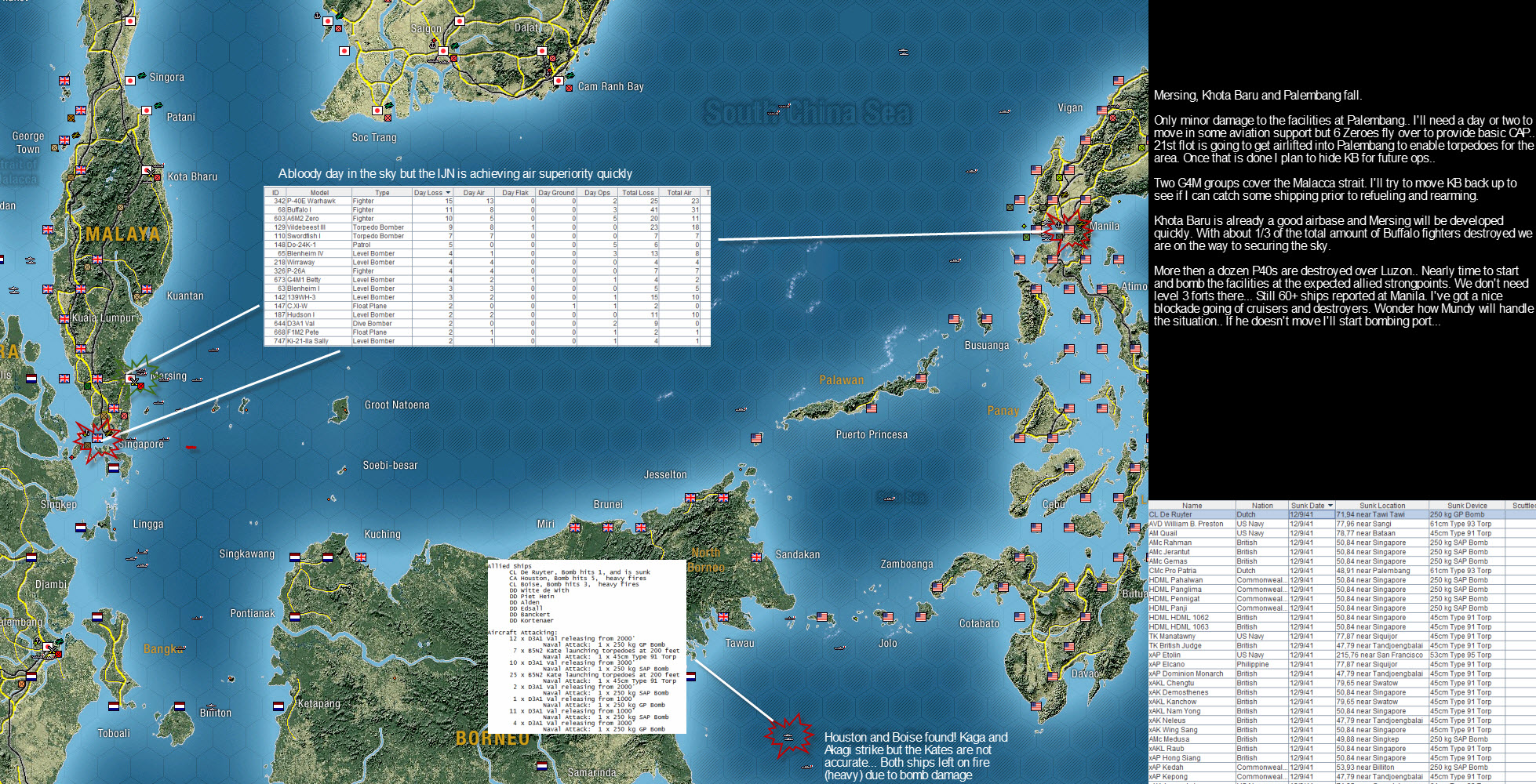
Task: Click the Dutch flag left of Samarinda
Action: click(542, 766)
